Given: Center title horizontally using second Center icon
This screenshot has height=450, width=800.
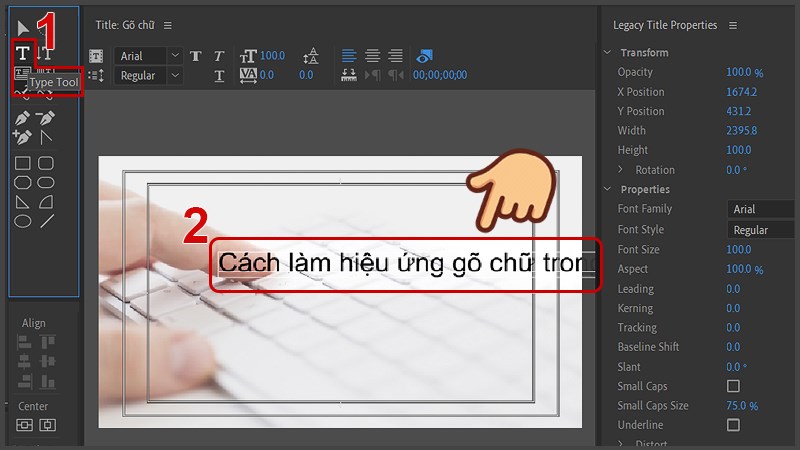Looking at the screenshot, I should pos(47,425).
